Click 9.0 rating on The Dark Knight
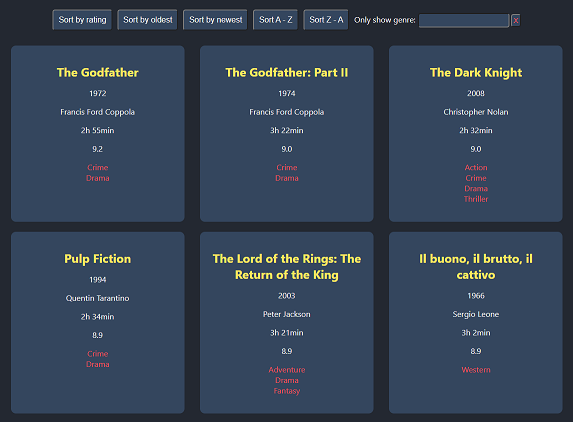573x422 pixels. [476, 149]
